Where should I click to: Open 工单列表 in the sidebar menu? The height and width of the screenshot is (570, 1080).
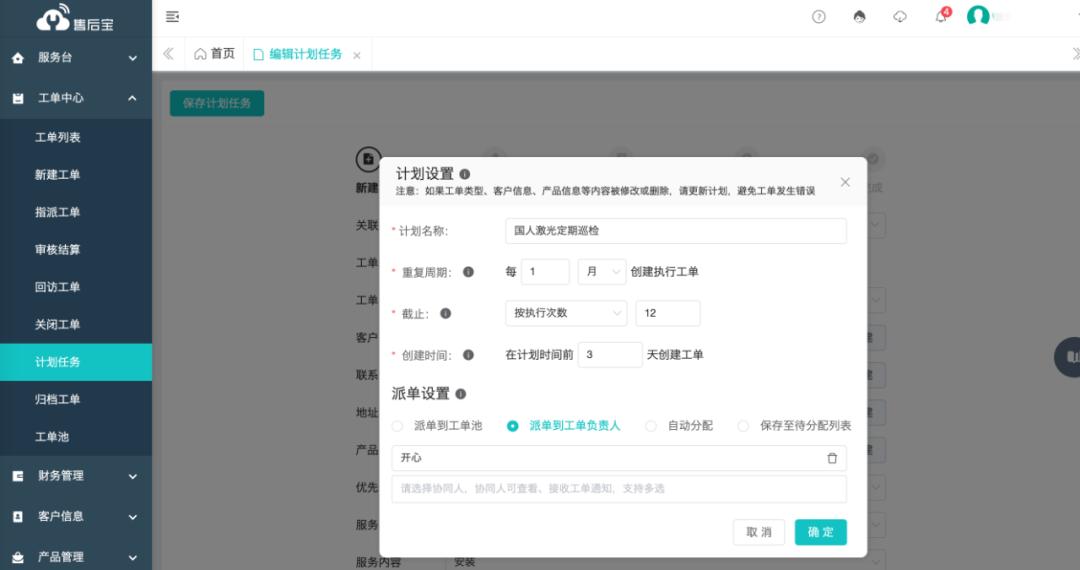pyautogui.click(x=58, y=137)
